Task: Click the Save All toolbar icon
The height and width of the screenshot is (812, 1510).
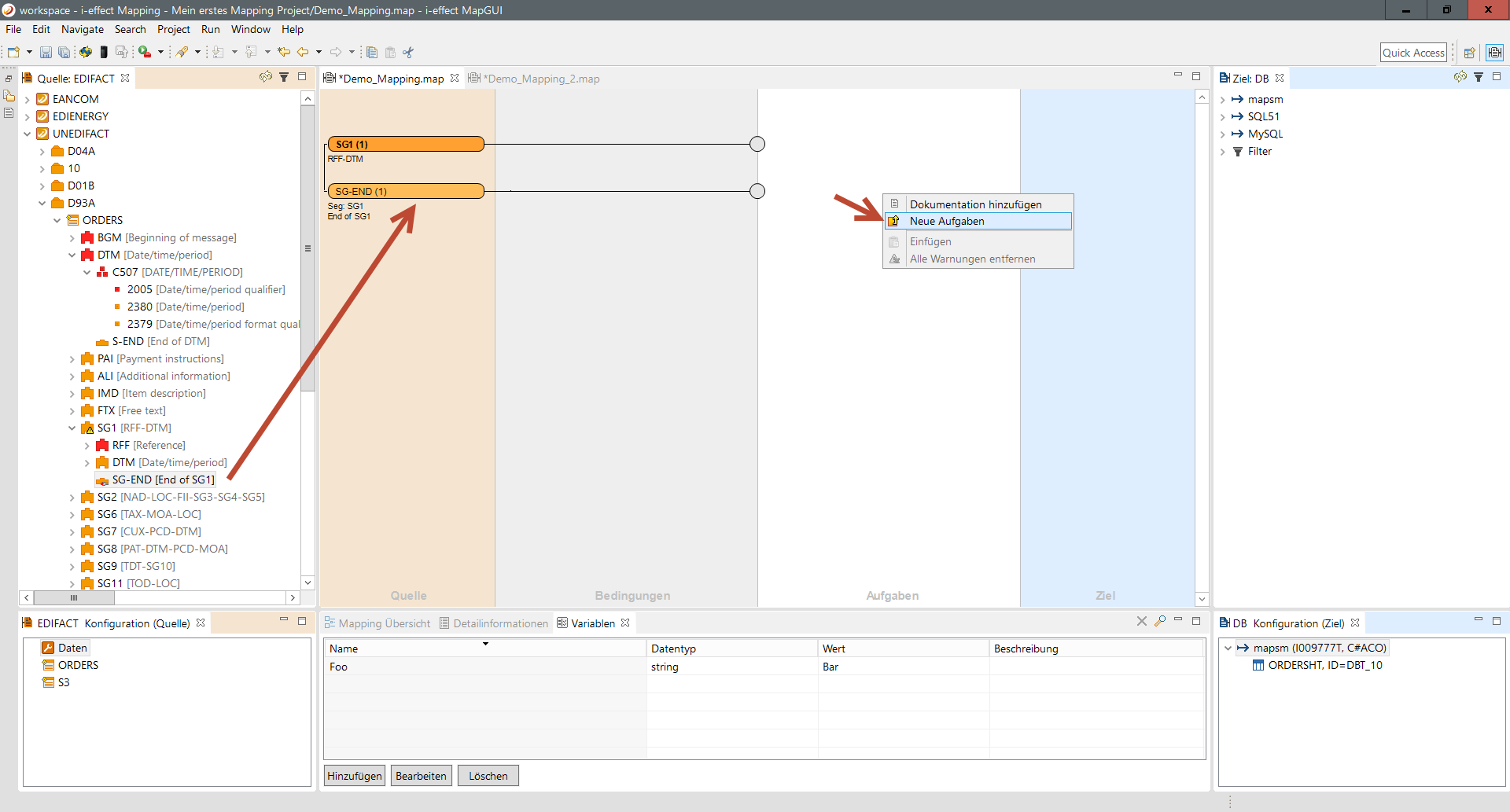Action: [x=64, y=53]
